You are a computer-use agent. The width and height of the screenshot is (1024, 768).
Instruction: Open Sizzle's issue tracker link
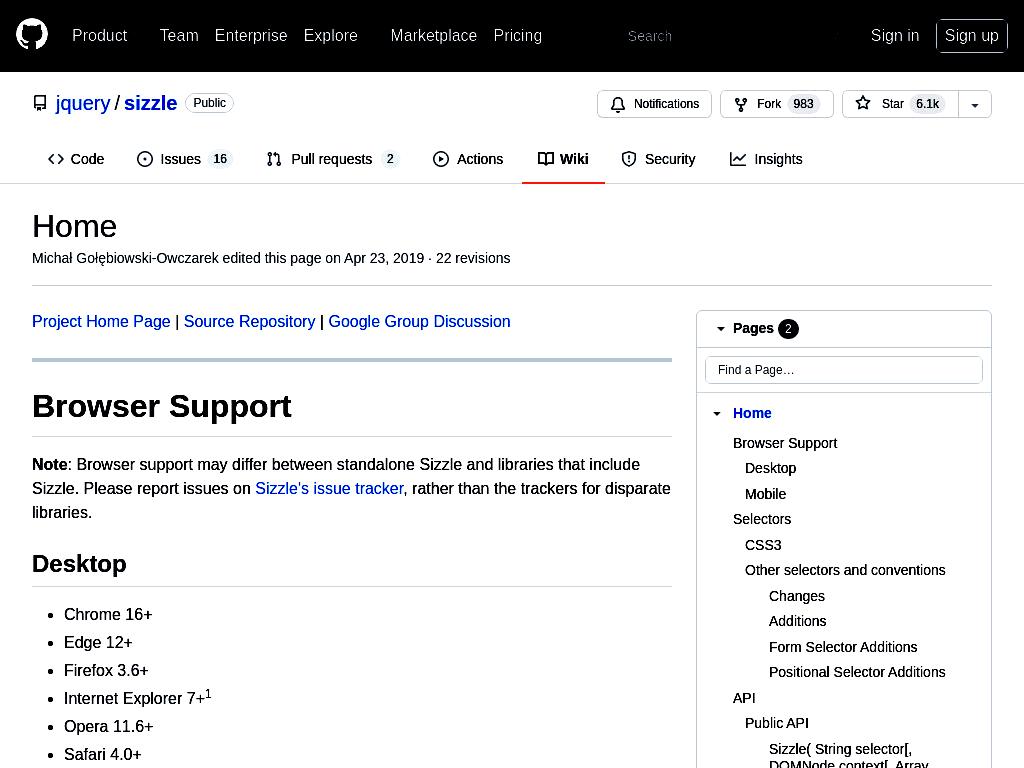click(x=329, y=488)
